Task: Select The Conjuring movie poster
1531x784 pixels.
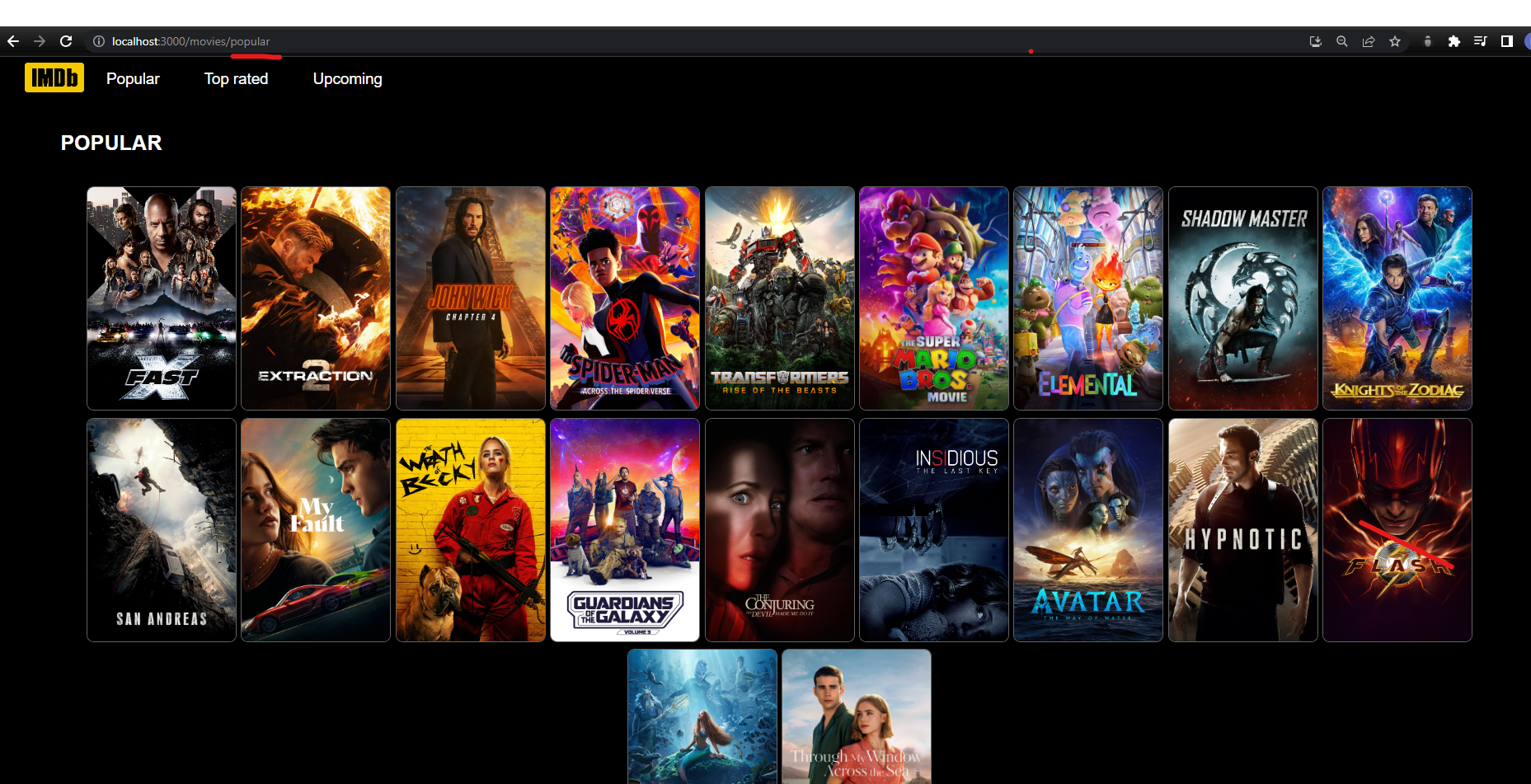Action: click(780, 530)
